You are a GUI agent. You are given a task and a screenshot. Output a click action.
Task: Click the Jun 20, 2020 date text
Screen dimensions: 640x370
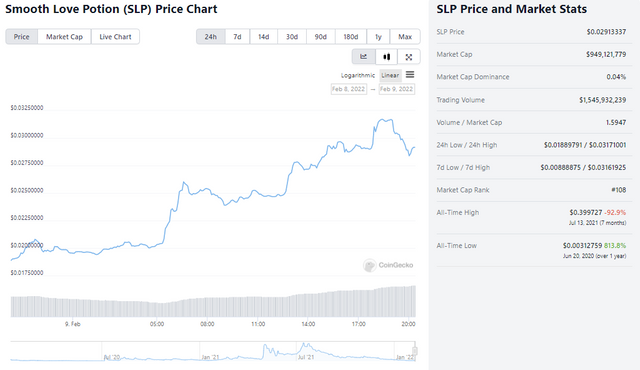[577, 256]
